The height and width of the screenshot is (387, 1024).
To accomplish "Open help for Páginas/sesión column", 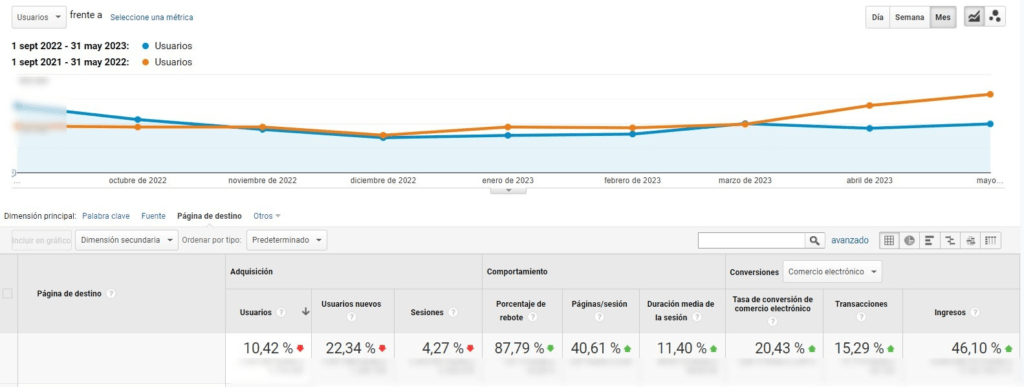I will [599, 317].
